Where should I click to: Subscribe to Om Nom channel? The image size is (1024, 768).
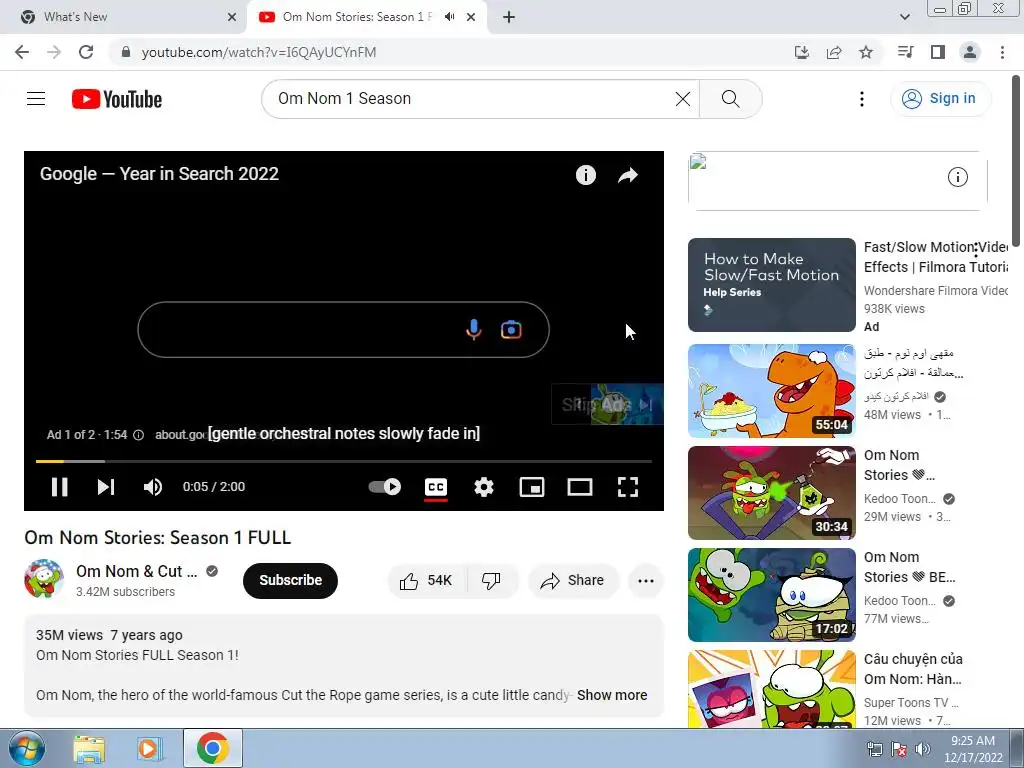pos(290,580)
